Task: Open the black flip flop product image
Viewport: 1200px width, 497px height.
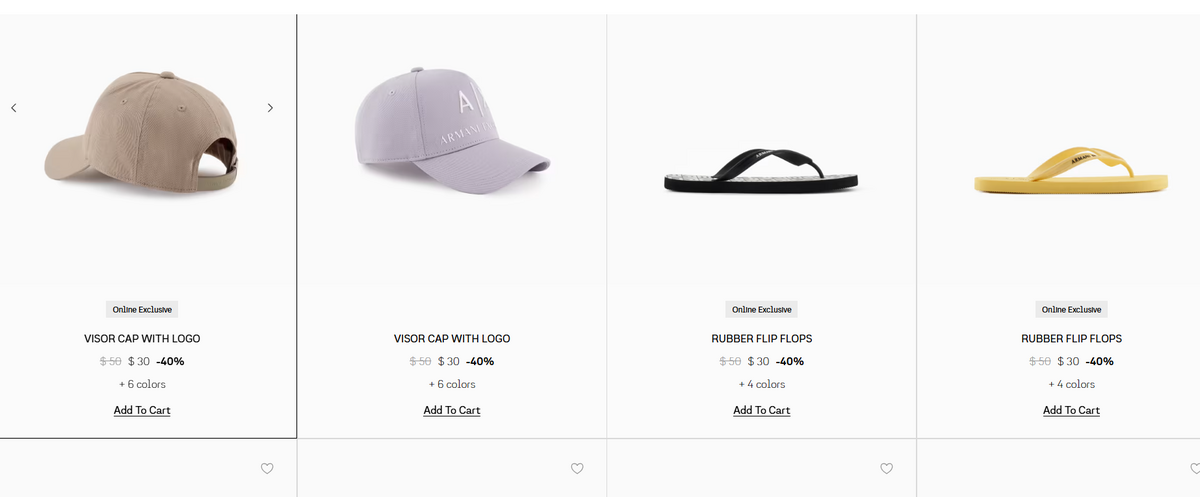Action: click(761, 172)
